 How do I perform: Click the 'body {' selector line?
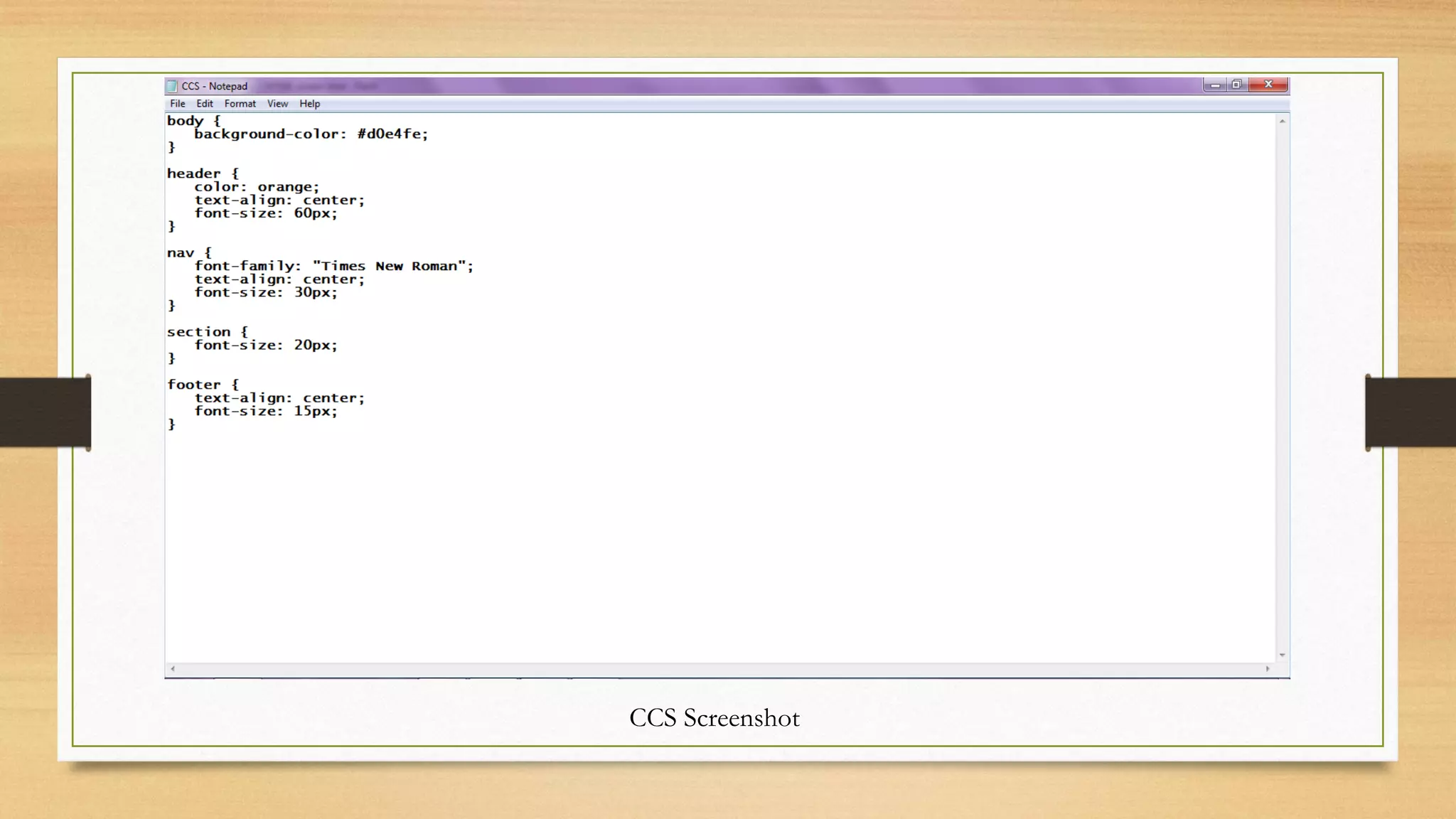click(194, 121)
